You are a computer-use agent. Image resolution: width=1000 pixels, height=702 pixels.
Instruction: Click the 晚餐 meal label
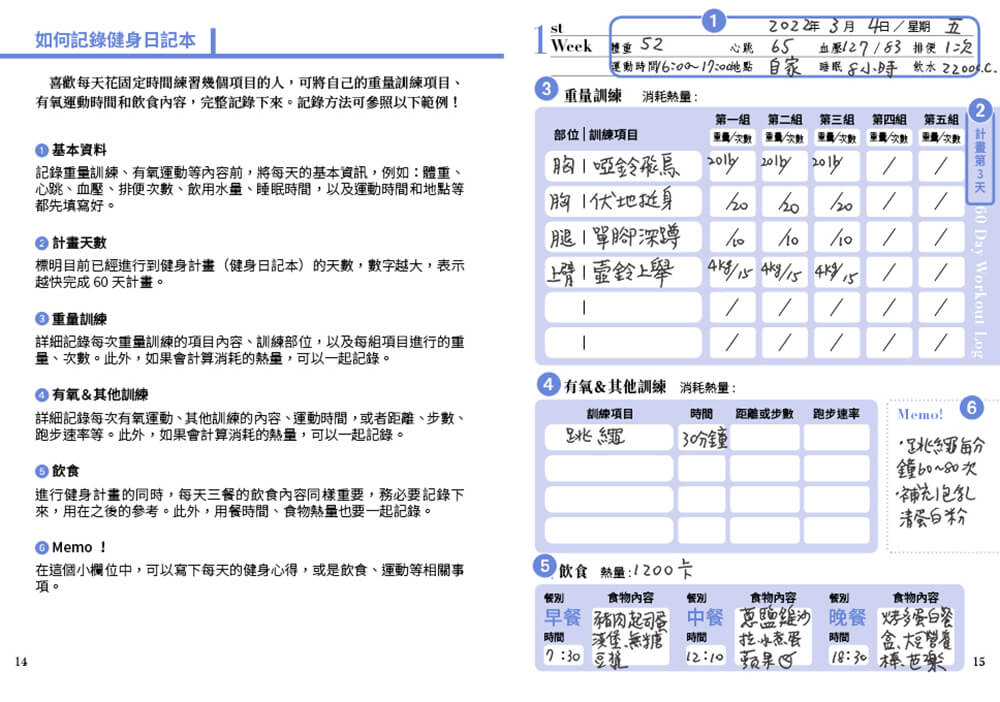pyautogui.click(x=847, y=617)
